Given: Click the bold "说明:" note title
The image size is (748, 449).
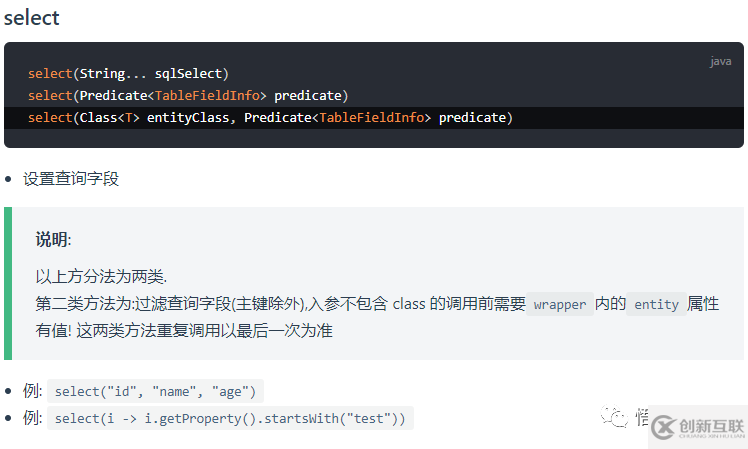Looking at the screenshot, I should (x=53, y=239).
